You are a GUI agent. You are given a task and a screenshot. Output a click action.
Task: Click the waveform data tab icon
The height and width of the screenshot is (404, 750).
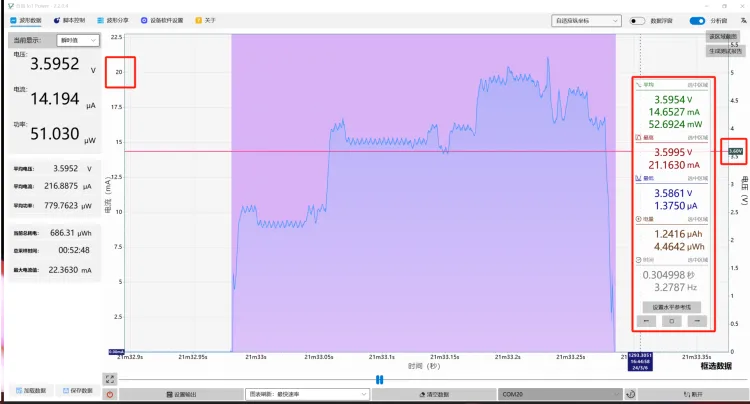point(13,21)
